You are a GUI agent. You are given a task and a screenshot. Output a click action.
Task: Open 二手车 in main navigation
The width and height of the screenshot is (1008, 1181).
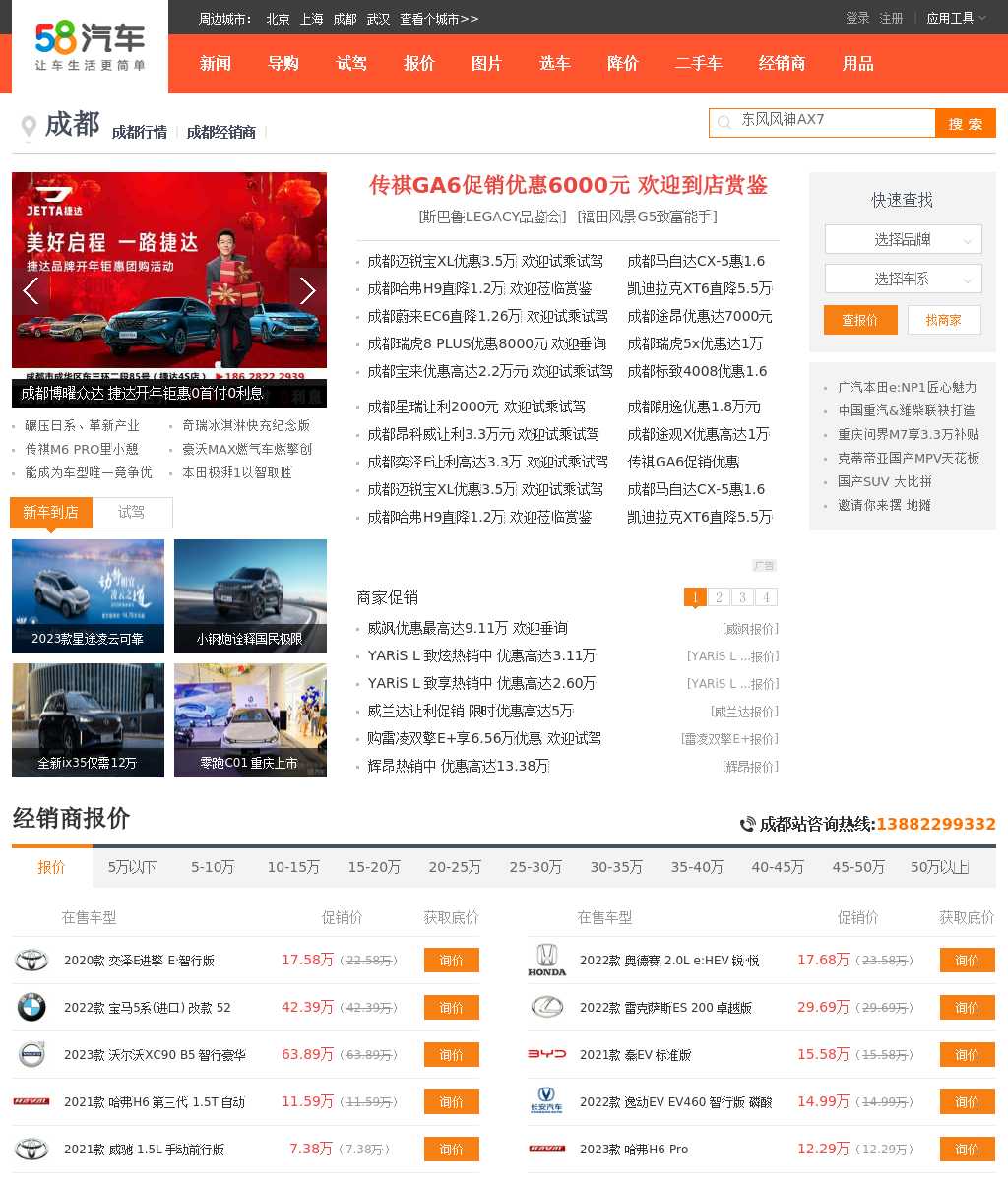(698, 63)
